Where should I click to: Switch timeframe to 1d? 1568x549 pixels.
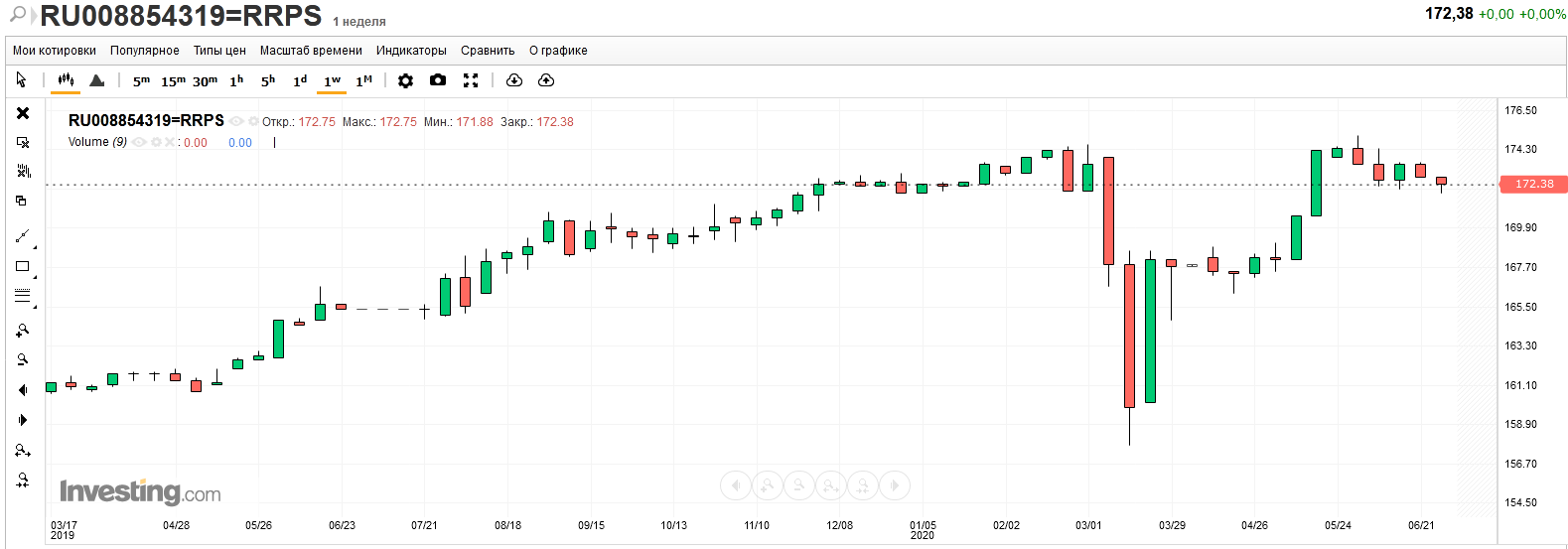[x=300, y=80]
